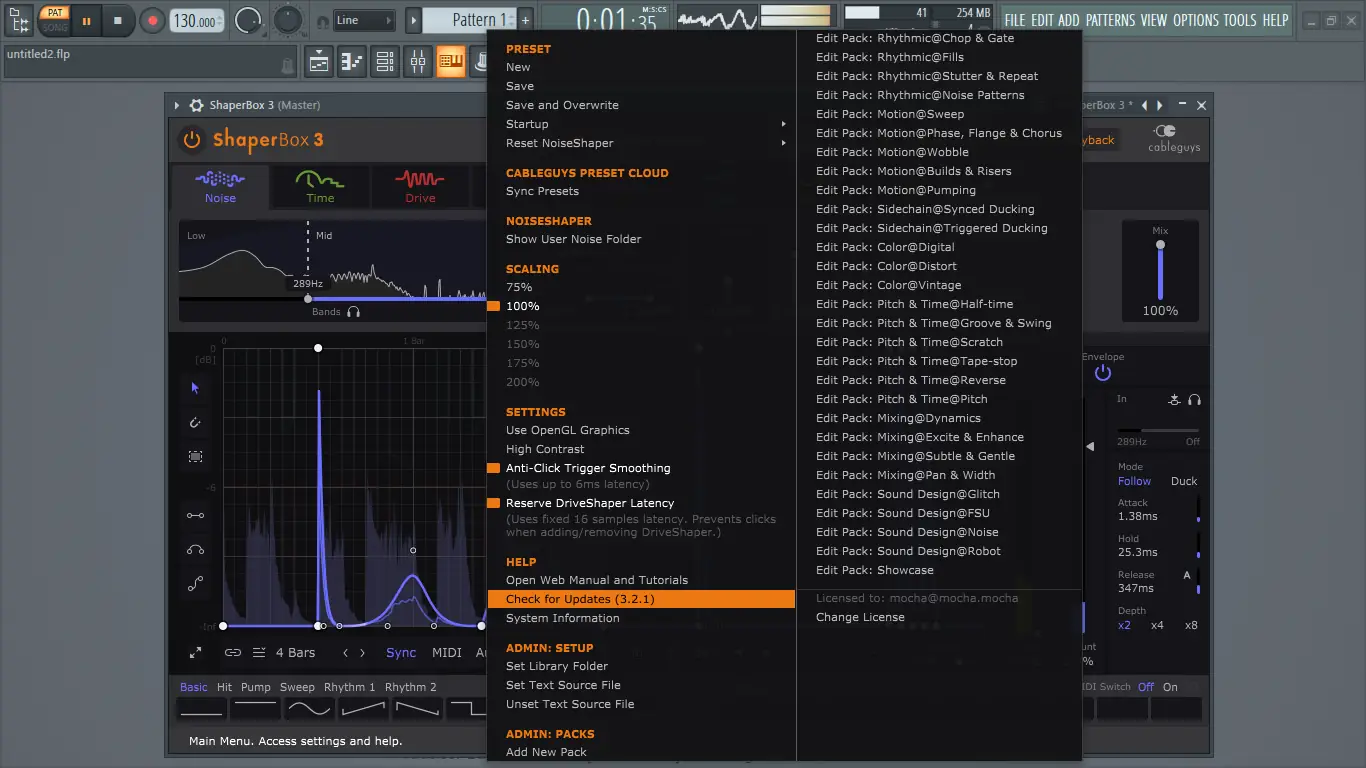Switch to the Time shaper tab

320,187
